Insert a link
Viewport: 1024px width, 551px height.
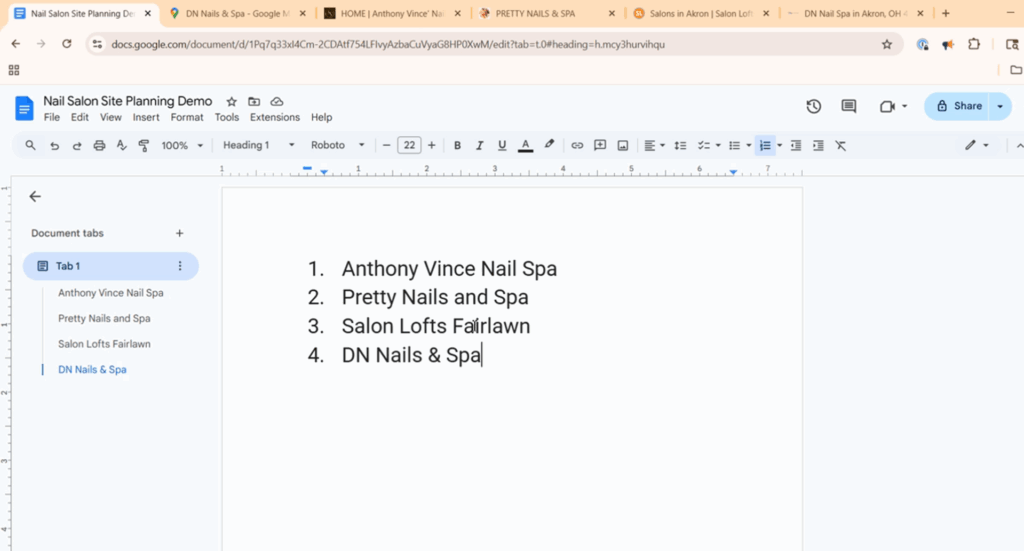(577, 146)
